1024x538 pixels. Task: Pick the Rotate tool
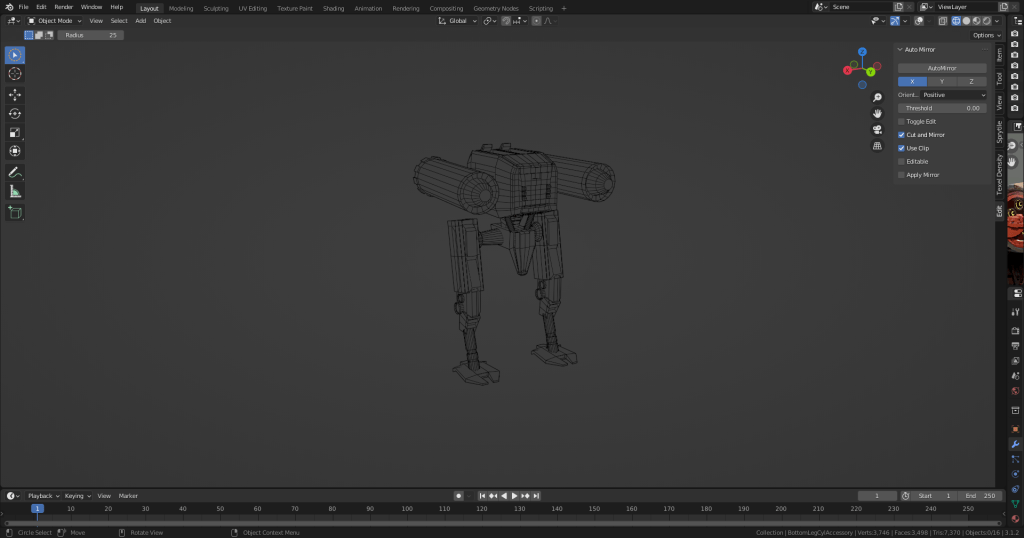point(15,114)
